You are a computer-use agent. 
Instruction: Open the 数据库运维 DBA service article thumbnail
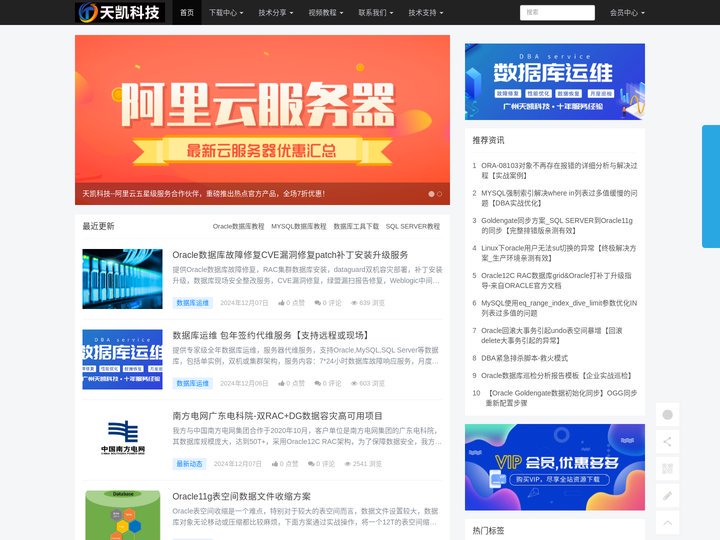click(122, 359)
